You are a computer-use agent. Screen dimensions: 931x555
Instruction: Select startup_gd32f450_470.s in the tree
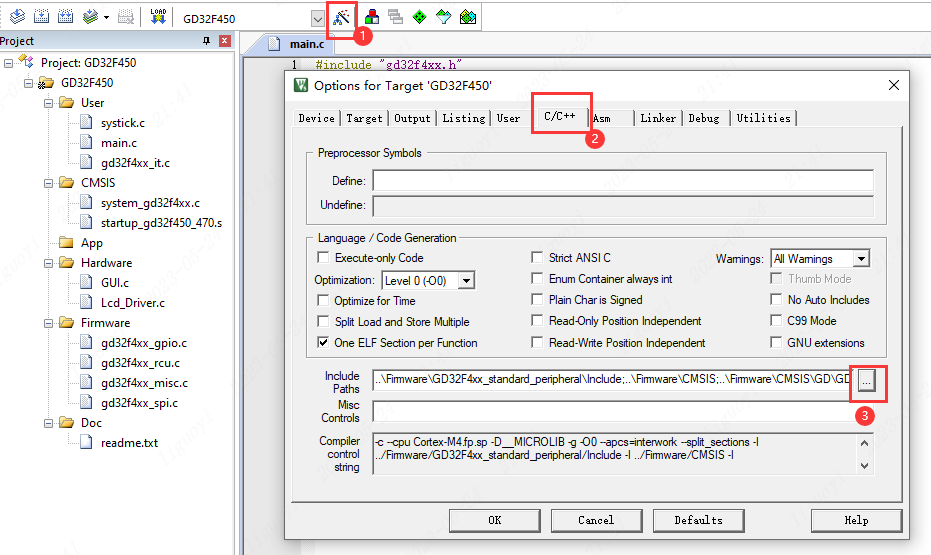(161, 223)
